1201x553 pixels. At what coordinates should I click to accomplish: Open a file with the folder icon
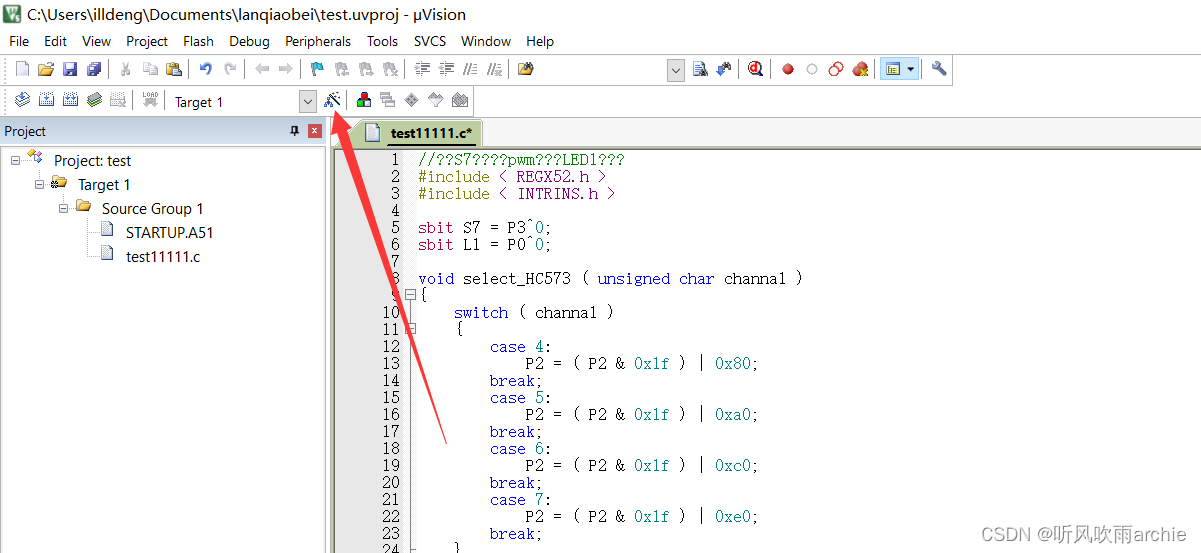pyautogui.click(x=46, y=69)
